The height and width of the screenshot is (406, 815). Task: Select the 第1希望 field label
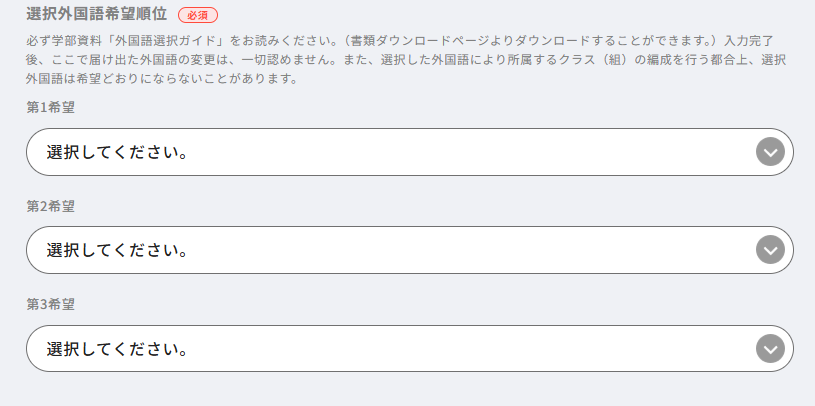[x=51, y=107]
